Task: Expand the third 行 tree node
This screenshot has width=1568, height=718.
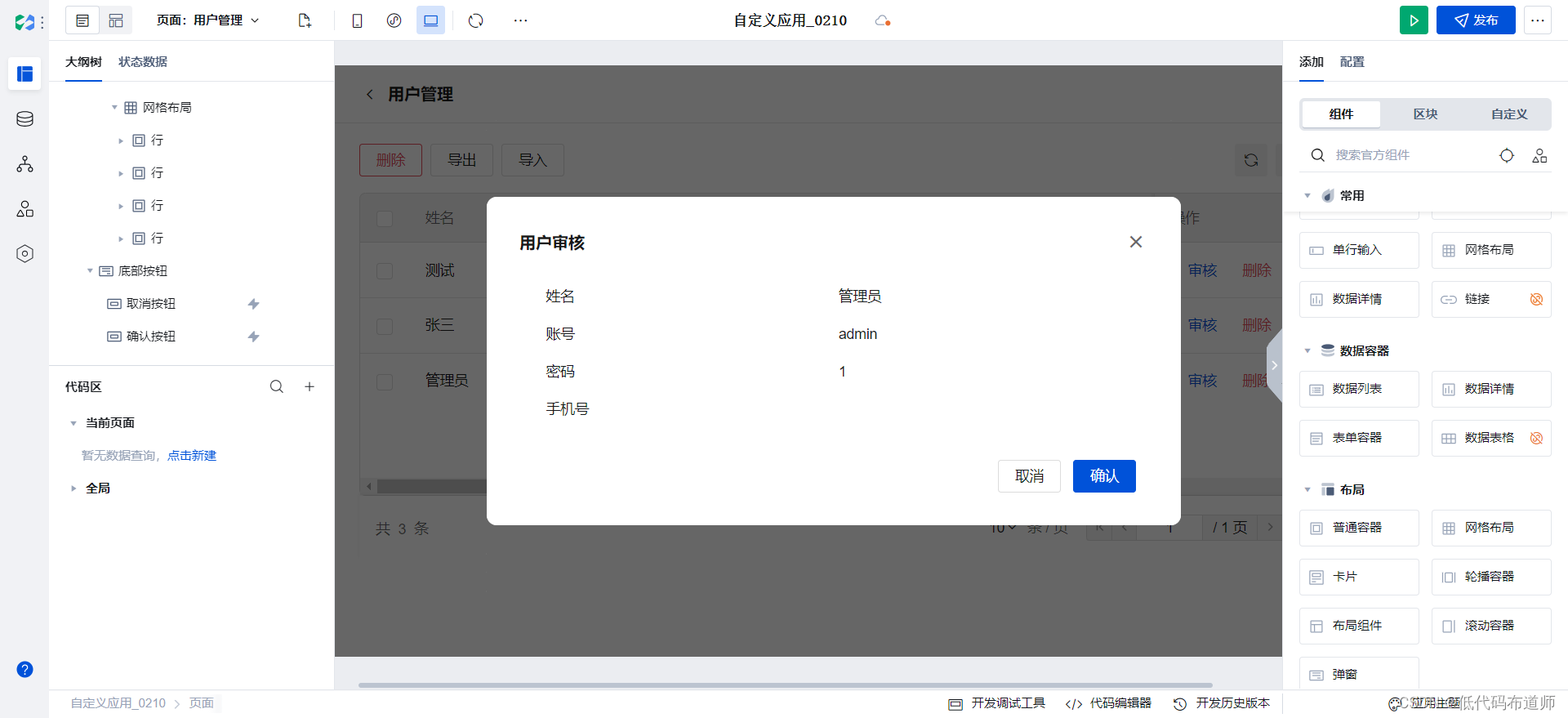Action: point(121,206)
